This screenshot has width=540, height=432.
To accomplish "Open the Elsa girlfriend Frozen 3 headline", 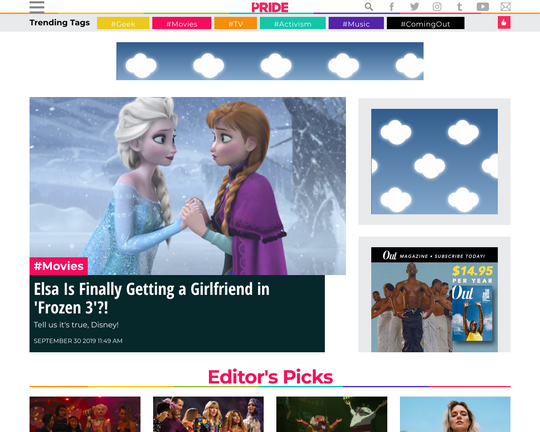I will [x=152, y=298].
